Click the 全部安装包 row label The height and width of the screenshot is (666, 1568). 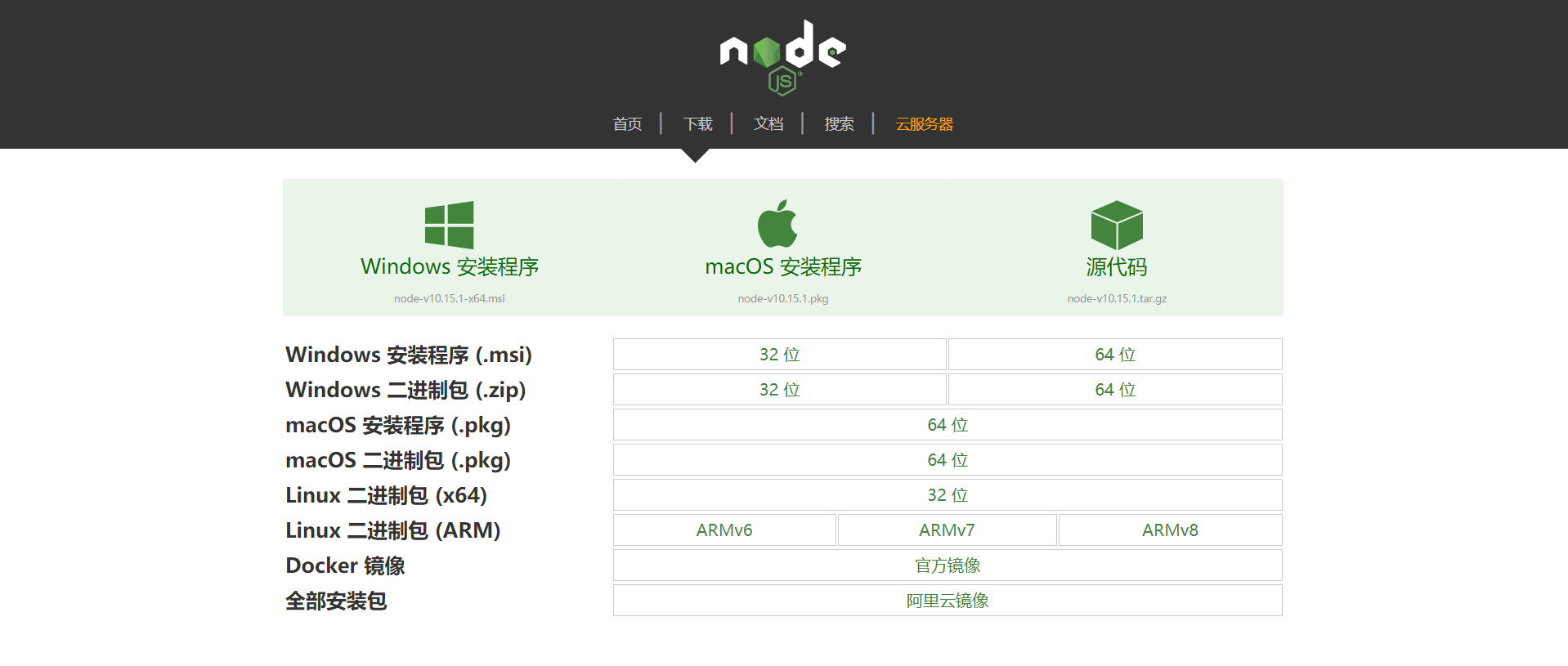click(336, 601)
